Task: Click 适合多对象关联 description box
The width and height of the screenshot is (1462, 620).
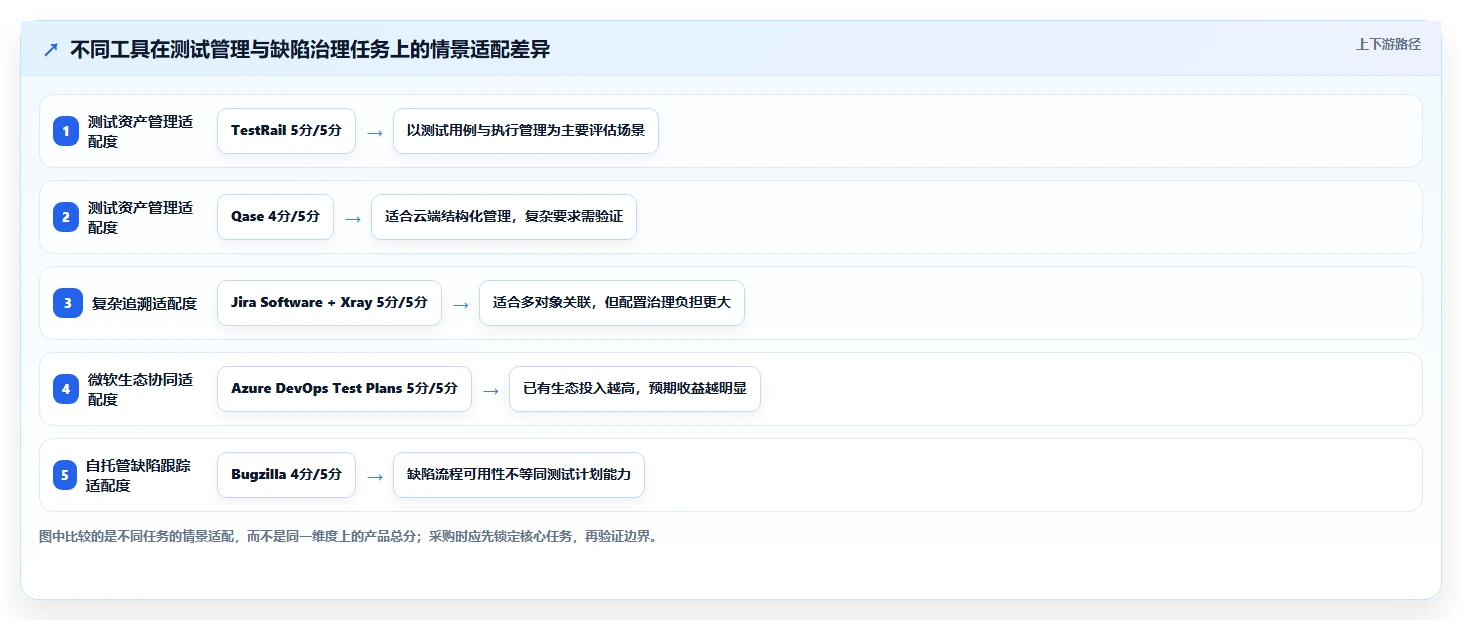Action: tap(612, 303)
